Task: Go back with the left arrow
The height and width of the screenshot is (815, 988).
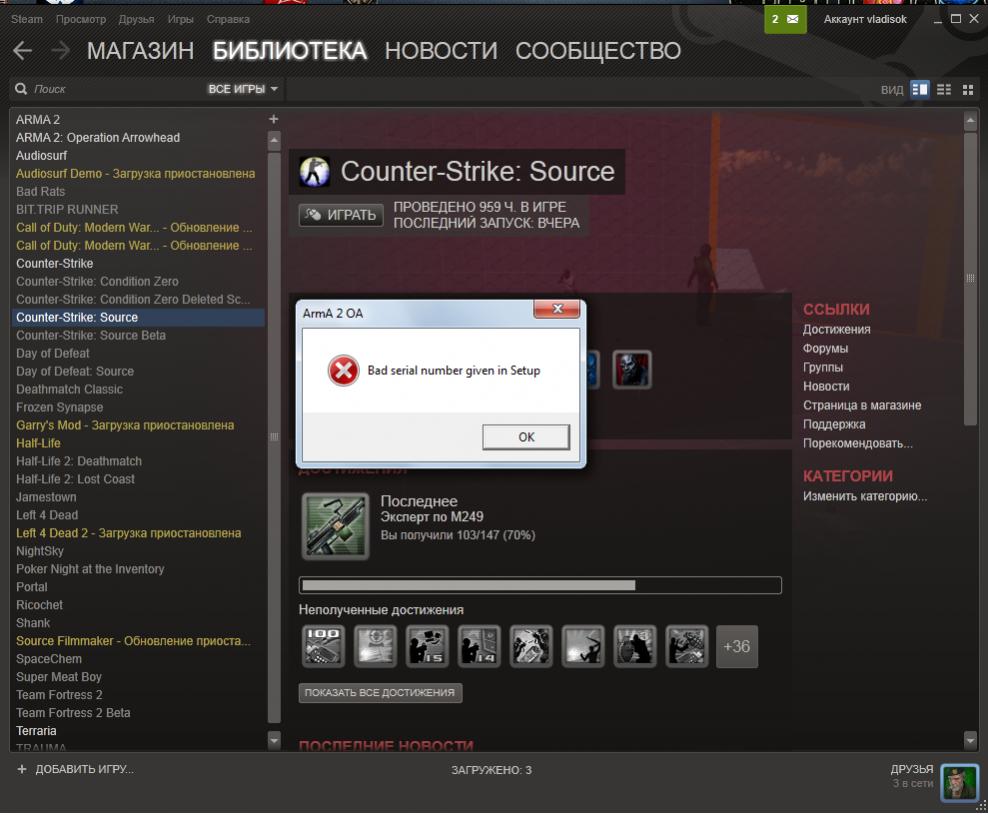Action: [23, 51]
